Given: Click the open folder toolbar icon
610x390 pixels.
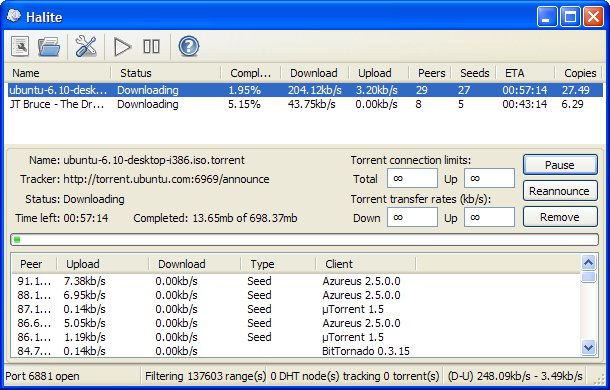Looking at the screenshot, I should tap(49, 47).
